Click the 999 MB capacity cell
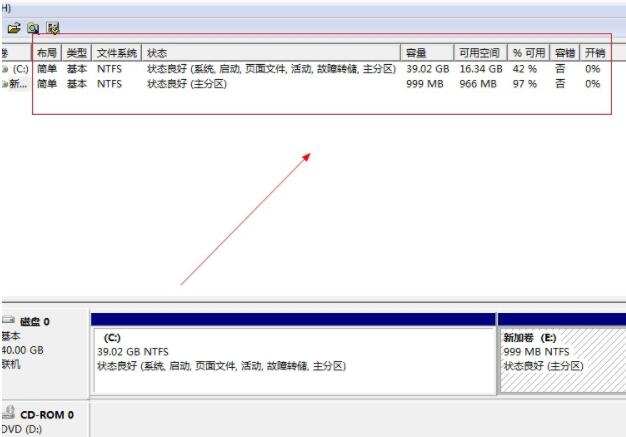The image size is (626, 437). [425, 84]
